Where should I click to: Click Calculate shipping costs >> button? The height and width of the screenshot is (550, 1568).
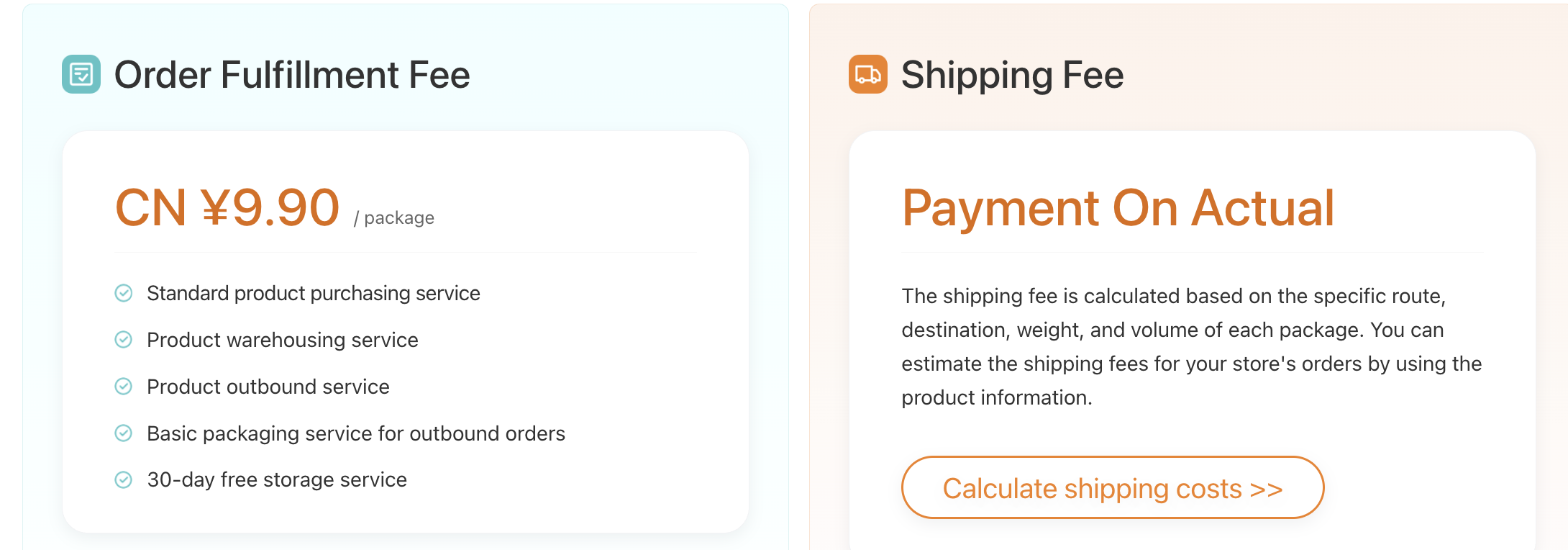[x=1113, y=487]
